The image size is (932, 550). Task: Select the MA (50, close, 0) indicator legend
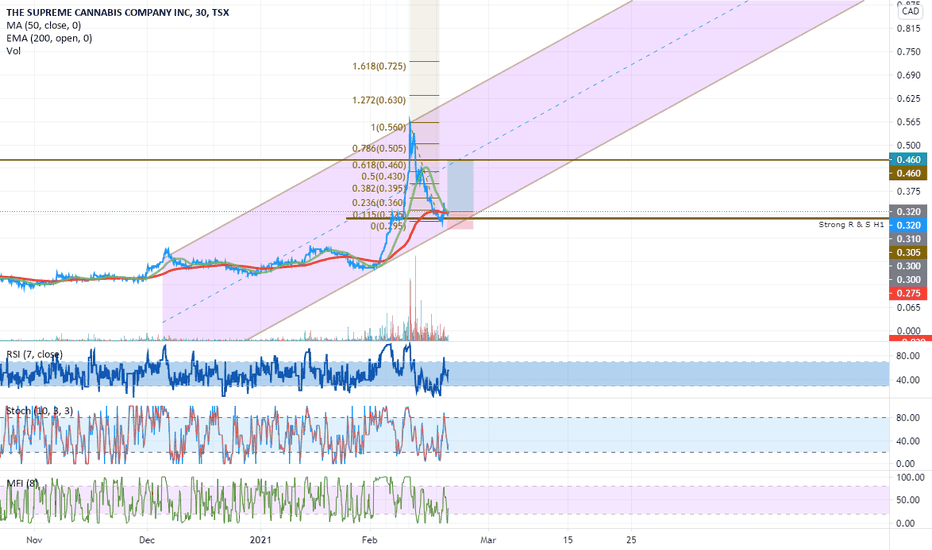(43, 26)
